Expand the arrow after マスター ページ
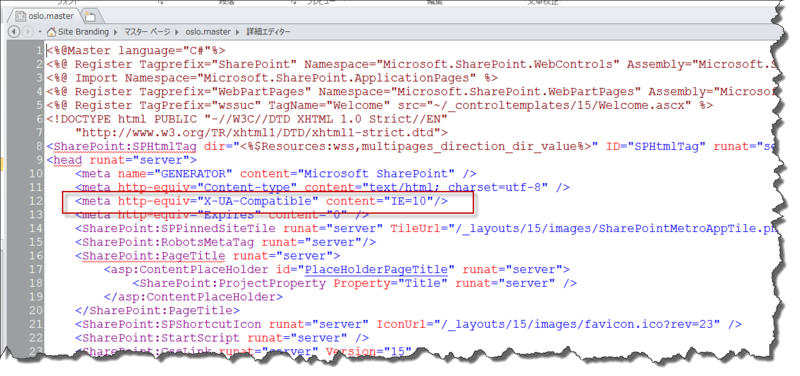Viewport: 800px width, 376px height. click(x=177, y=32)
